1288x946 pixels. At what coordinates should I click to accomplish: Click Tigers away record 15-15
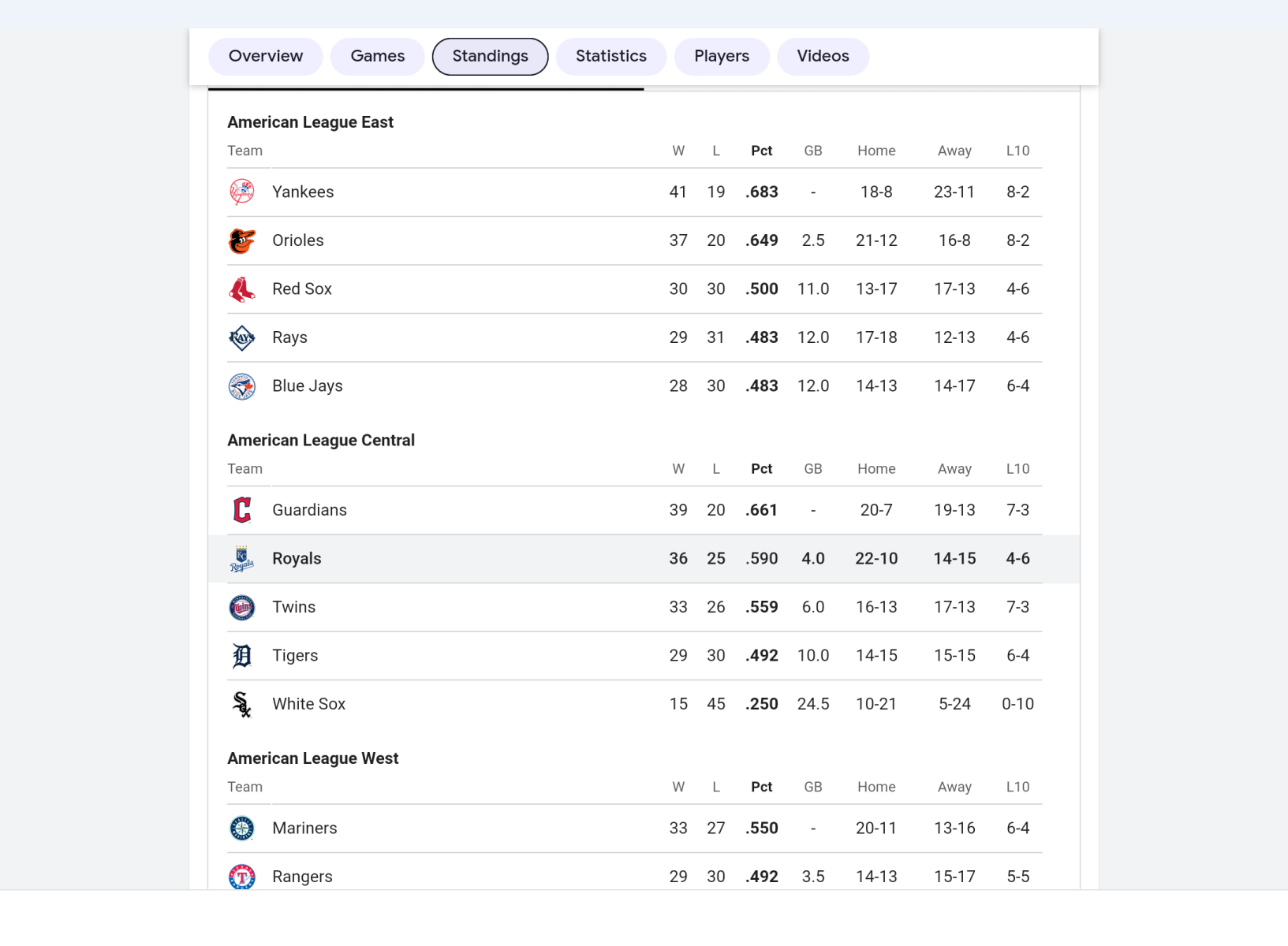coord(954,656)
